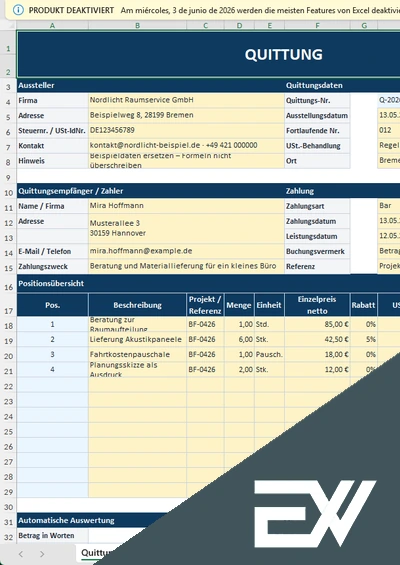Select the 'Lieferung Akustikpaneele' description cell

coord(137,339)
